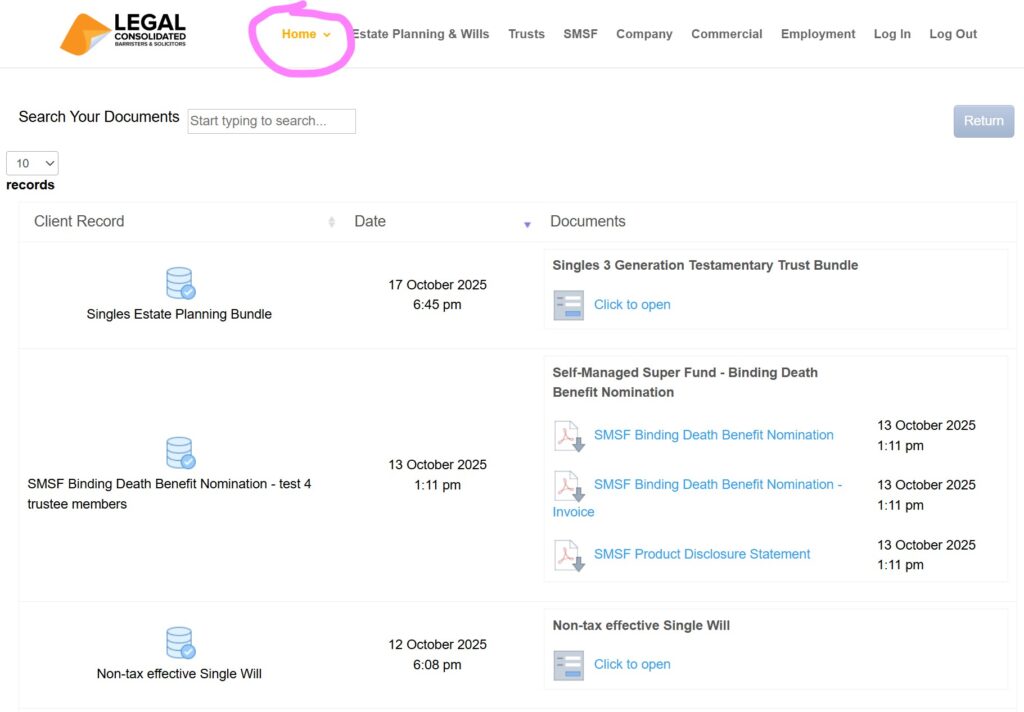The width and height of the screenshot is (1024, 712).
Task: Click the Documents column header
Action: (588, 221)
